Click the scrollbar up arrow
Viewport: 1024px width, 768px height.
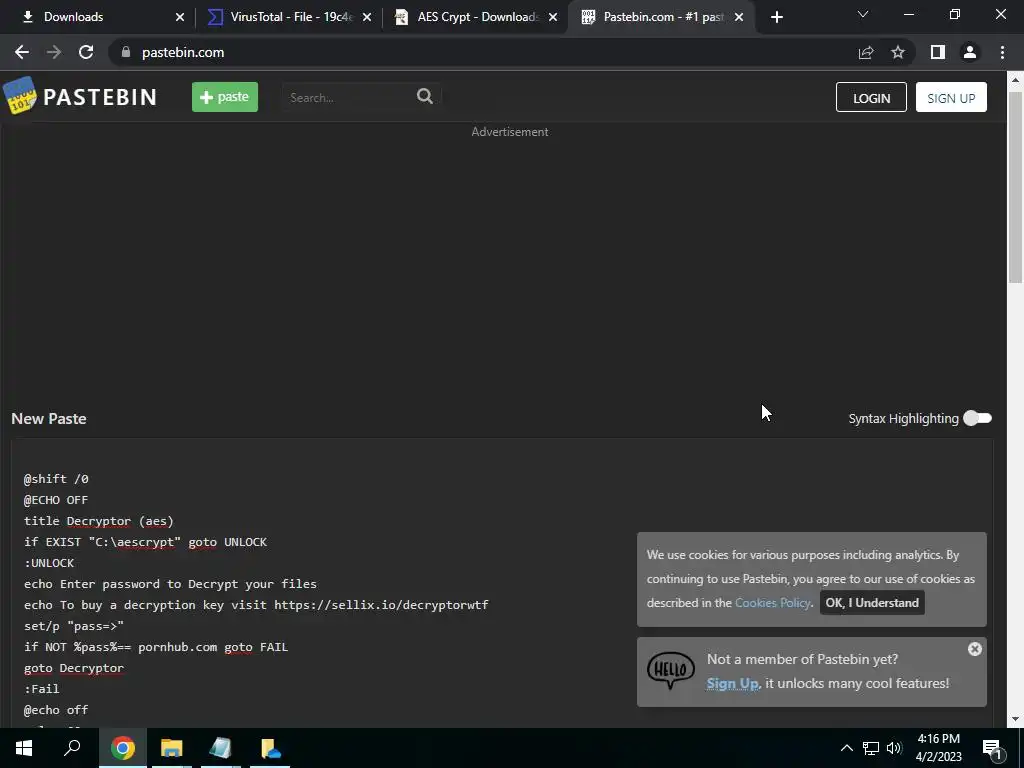tap(1015, 80)
